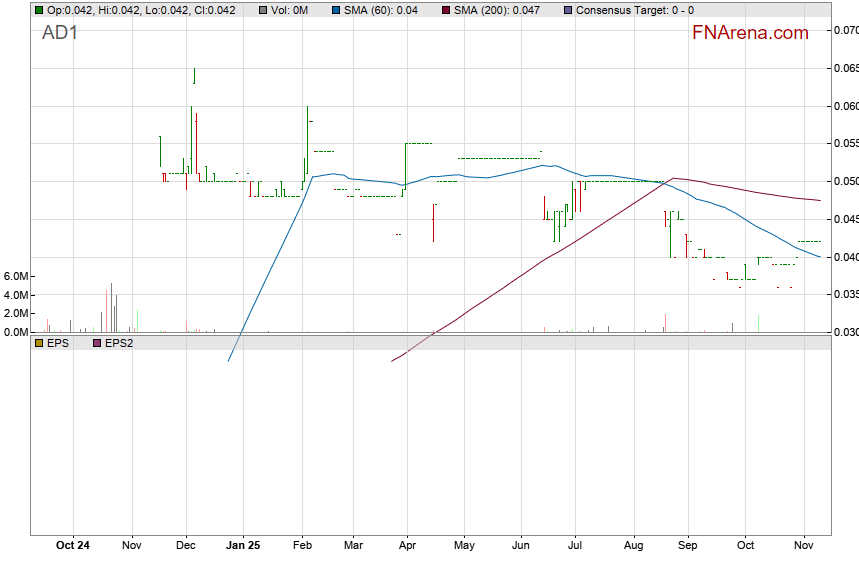Click the 0.070 price axis label
This screenshot has height=566, width=859.
click(x=846, y=31)
